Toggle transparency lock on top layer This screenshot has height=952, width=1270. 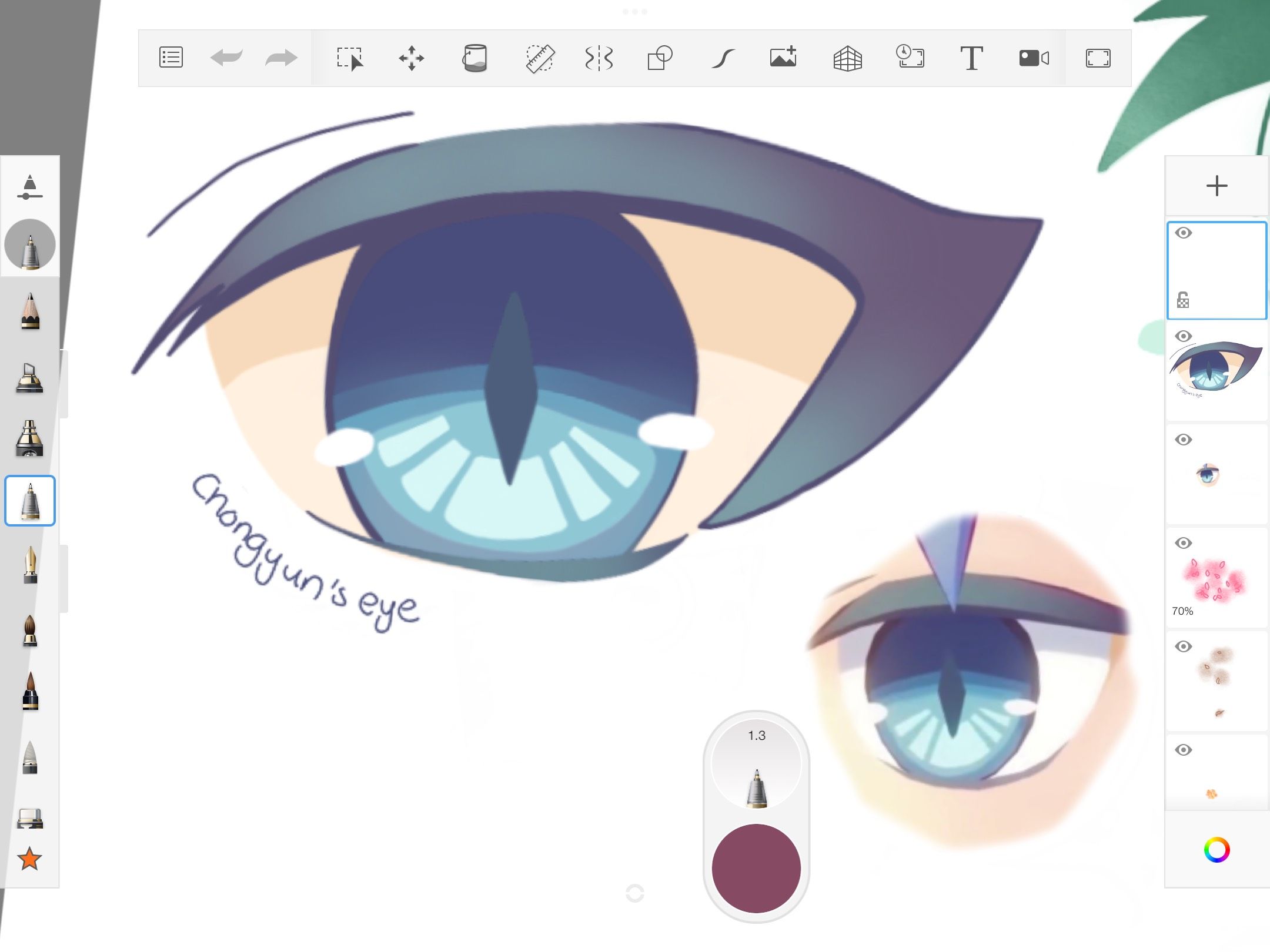[x=1183, y=300]
